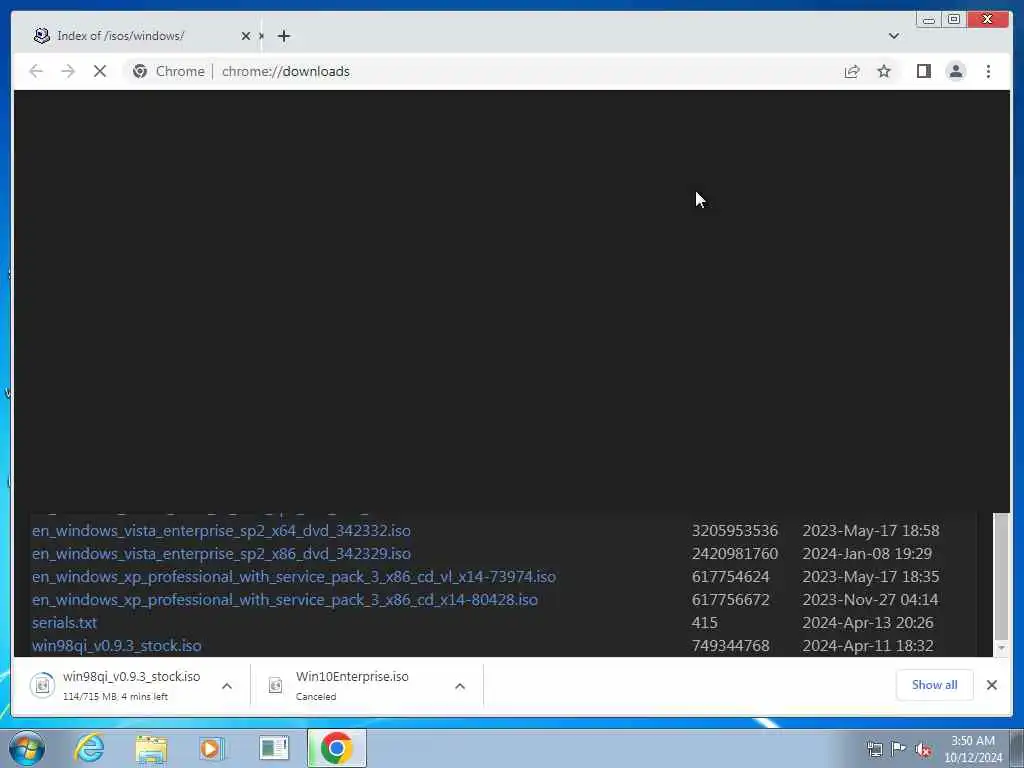Share this page icon
This screenshot has width=1024, height=768.
click(852, 71)
